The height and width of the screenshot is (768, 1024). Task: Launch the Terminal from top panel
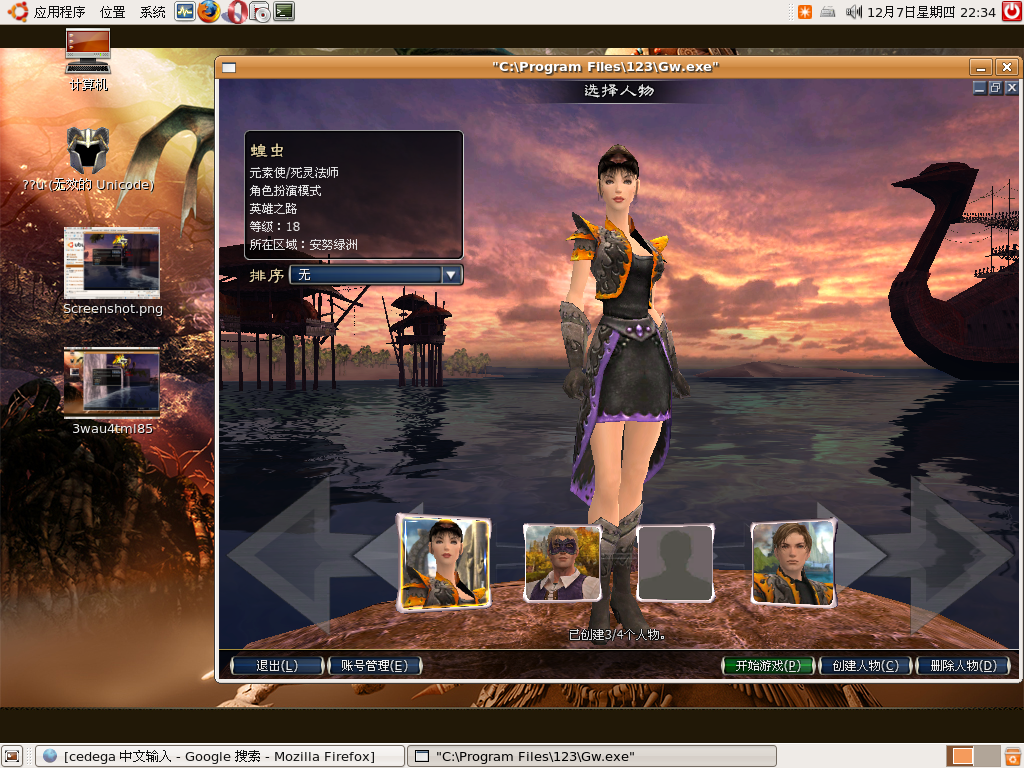284,12
